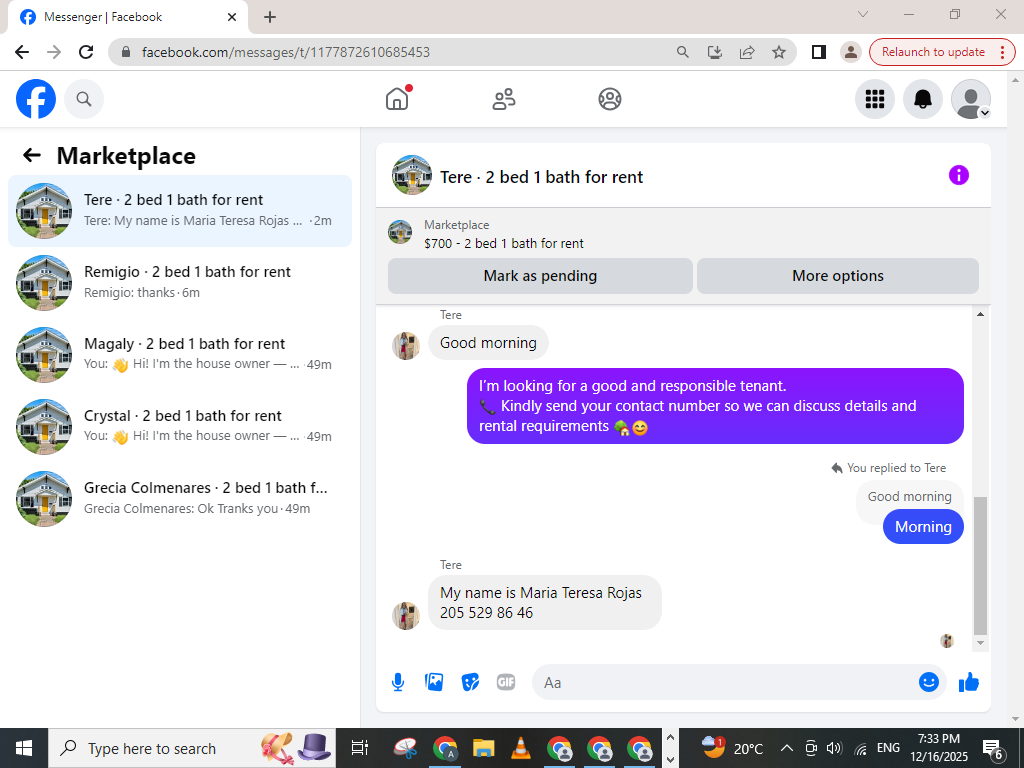Open conversation information purple icon
The width and height of the screenshot is (1024, 768).
click(958, 175)
